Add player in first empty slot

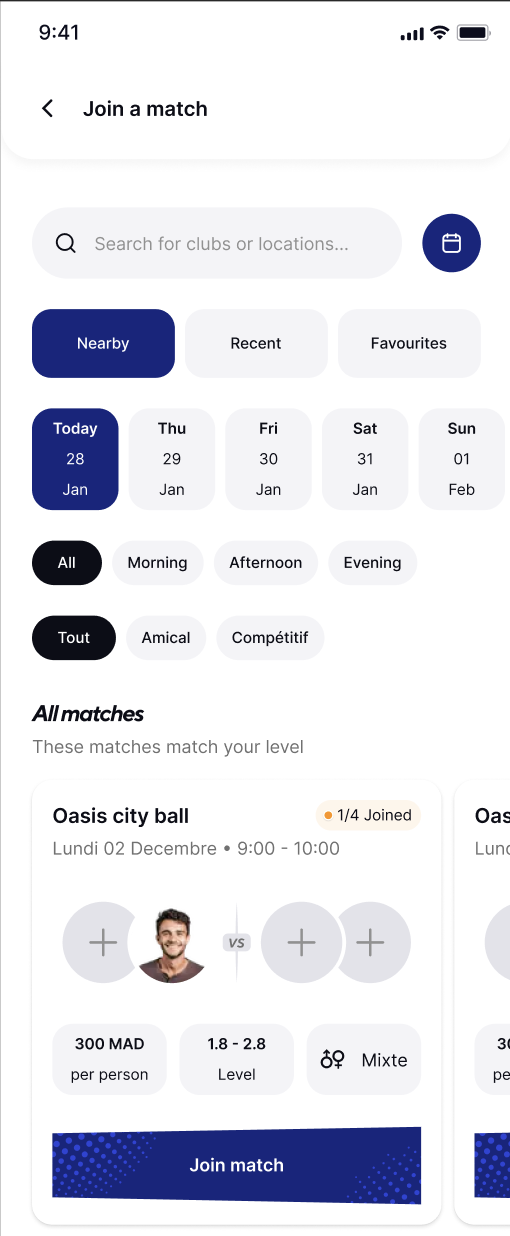coord(102,942)
